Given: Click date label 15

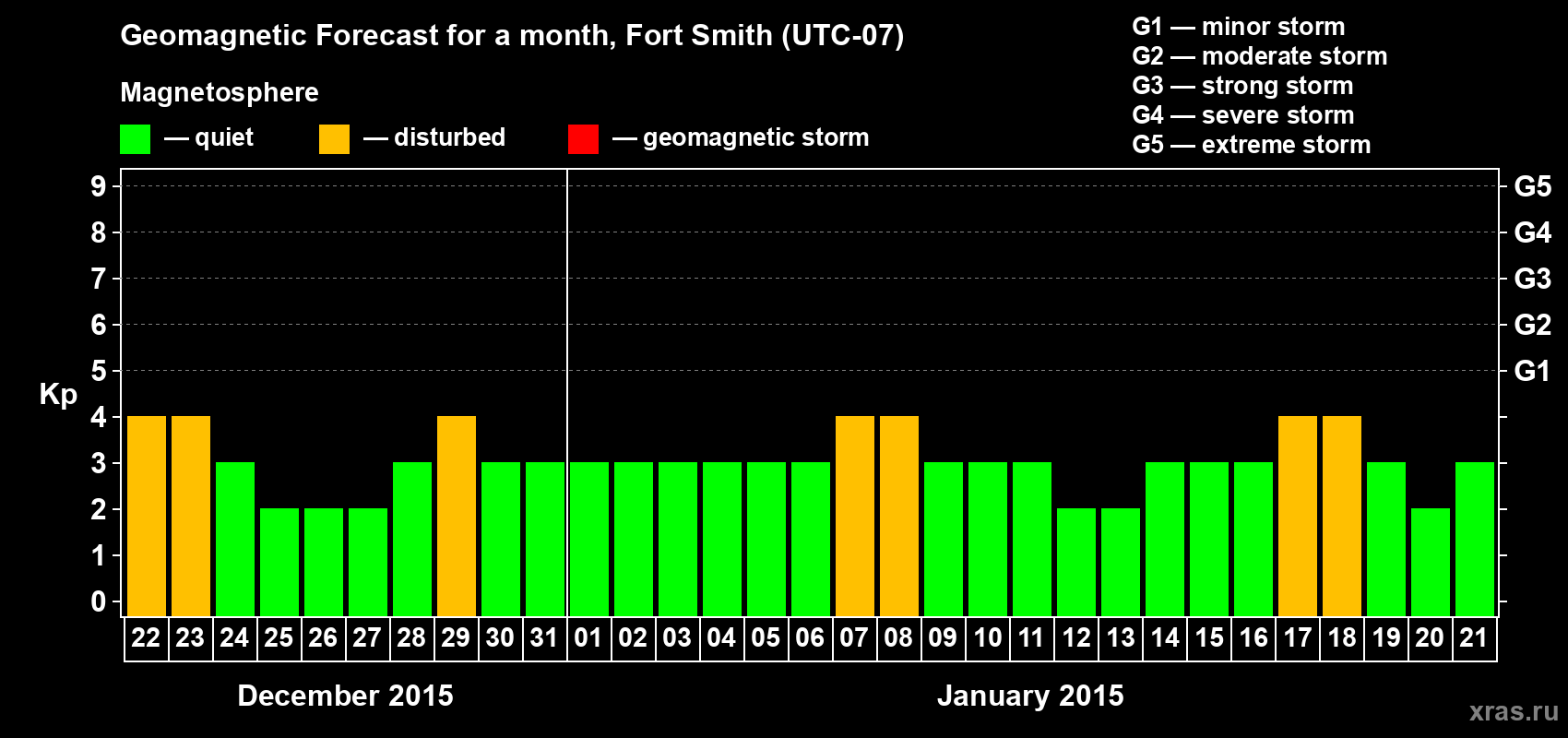Looking at the screenshot, I should 1208,637.
